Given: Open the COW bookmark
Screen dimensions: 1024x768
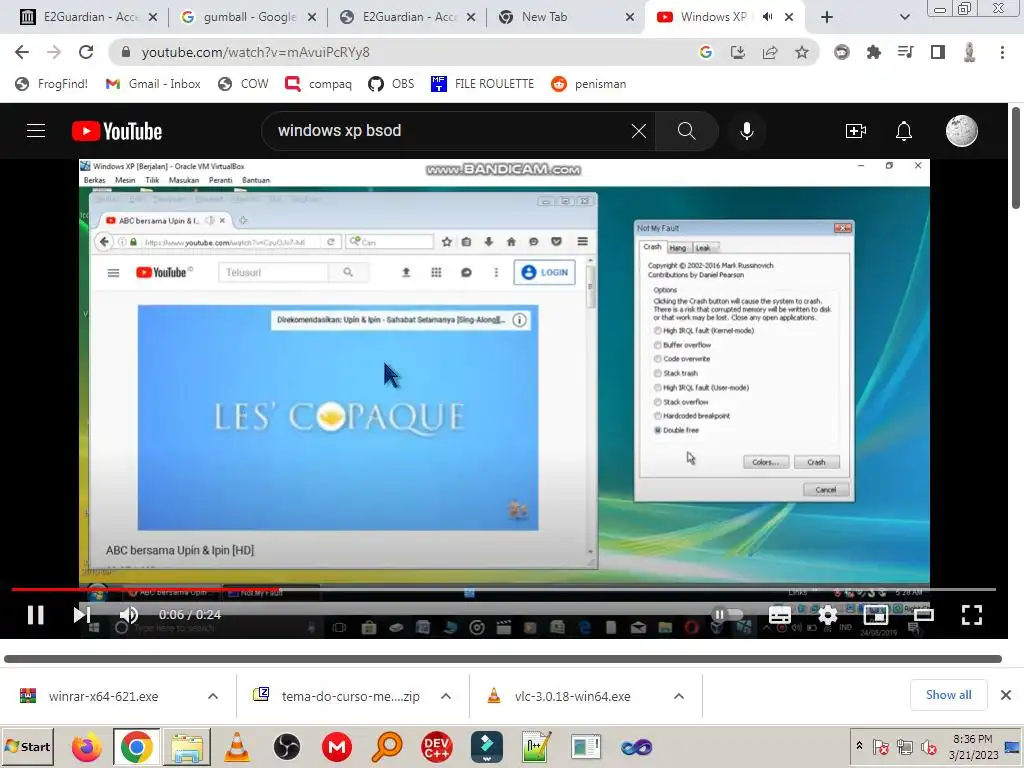Looking at the screenshot, I should [243, 84].
